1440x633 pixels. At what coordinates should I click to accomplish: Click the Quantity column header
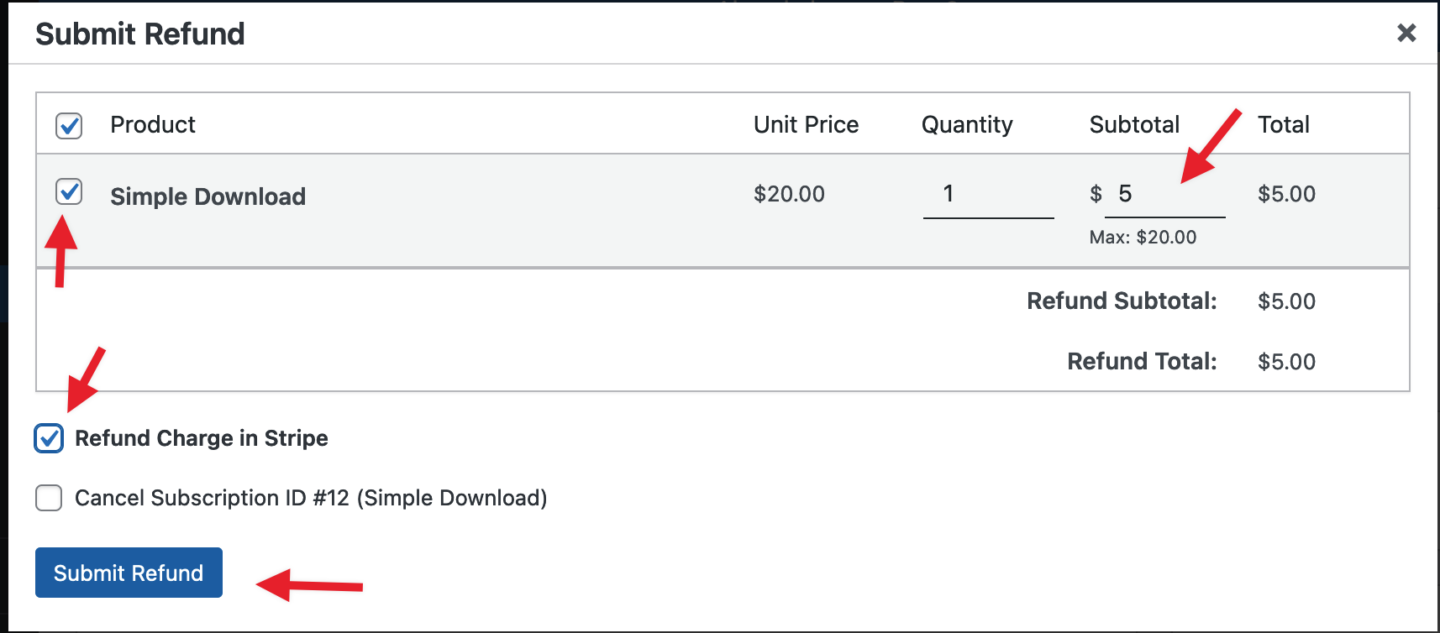[x=967, y=124]
